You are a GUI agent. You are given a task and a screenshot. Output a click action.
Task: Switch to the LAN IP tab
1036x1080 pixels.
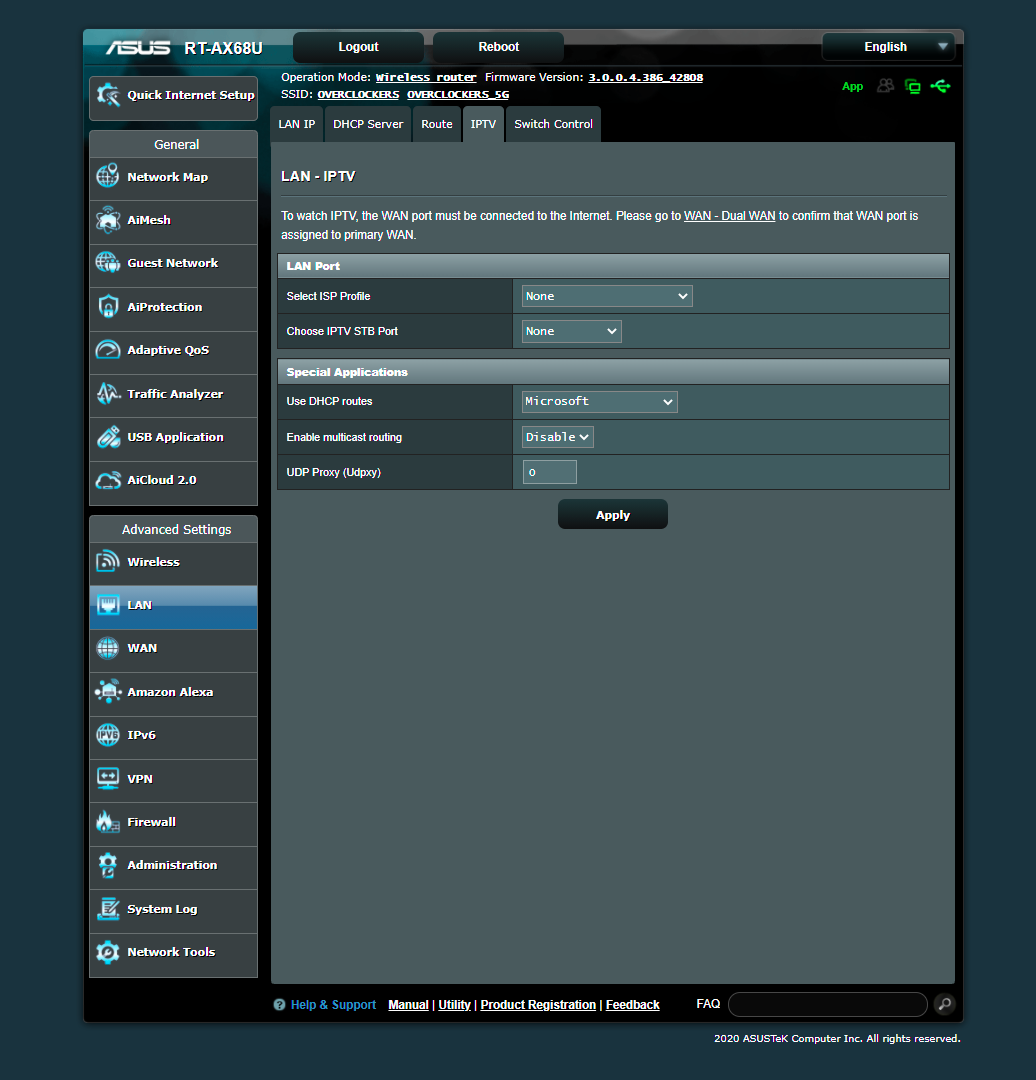pyautogui.click(x=297, y=124)
